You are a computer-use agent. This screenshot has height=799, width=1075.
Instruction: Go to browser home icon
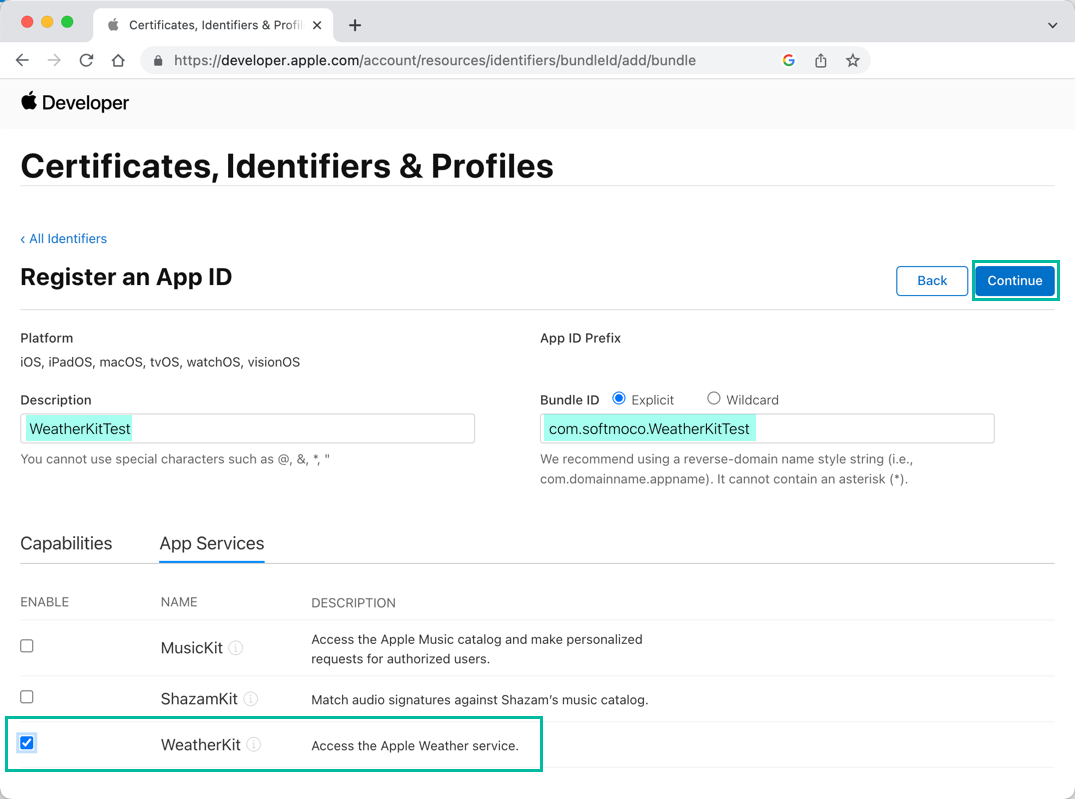click(x=118, y=60)
